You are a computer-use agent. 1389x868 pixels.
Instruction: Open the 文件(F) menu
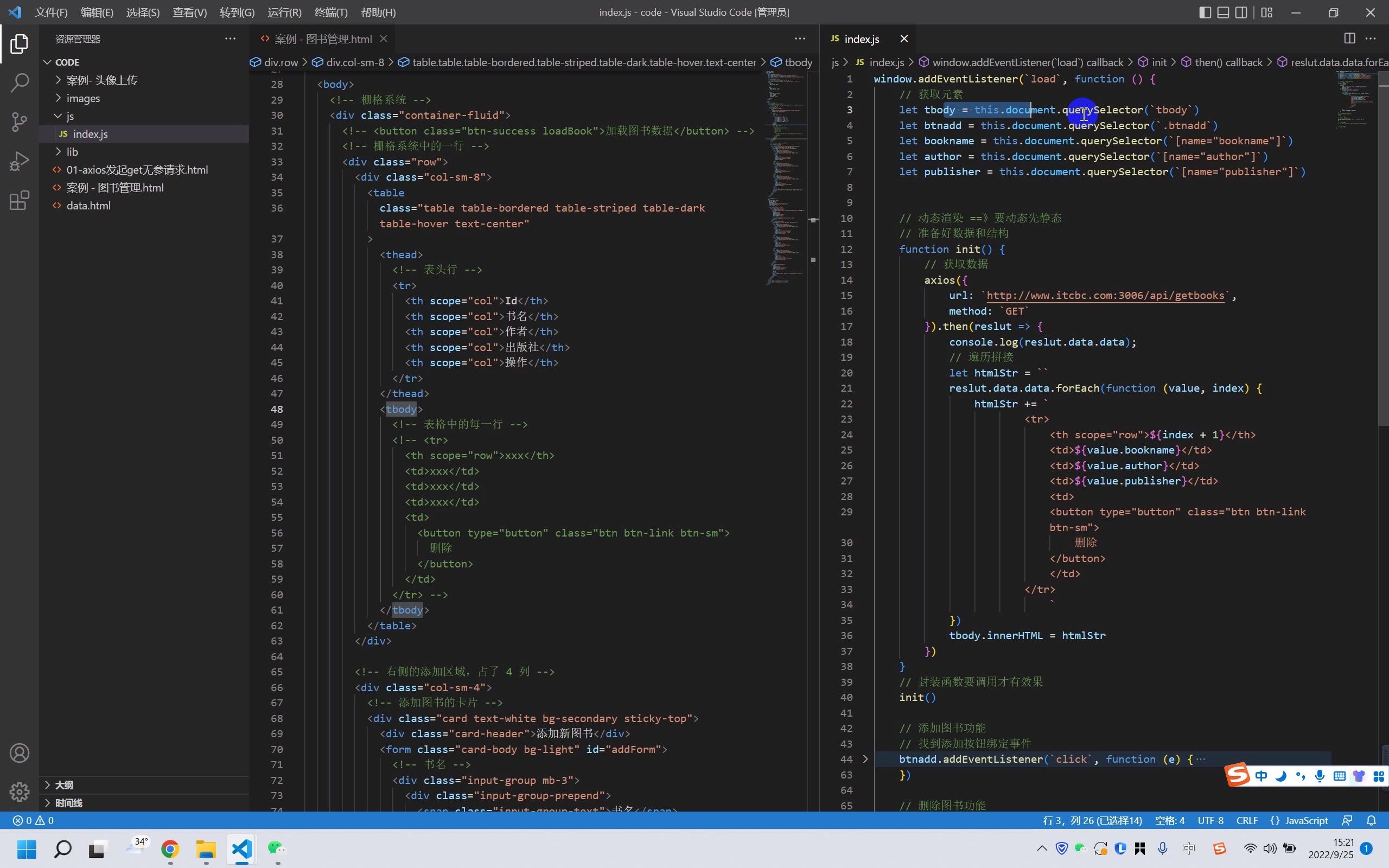(x=51, y=12)
